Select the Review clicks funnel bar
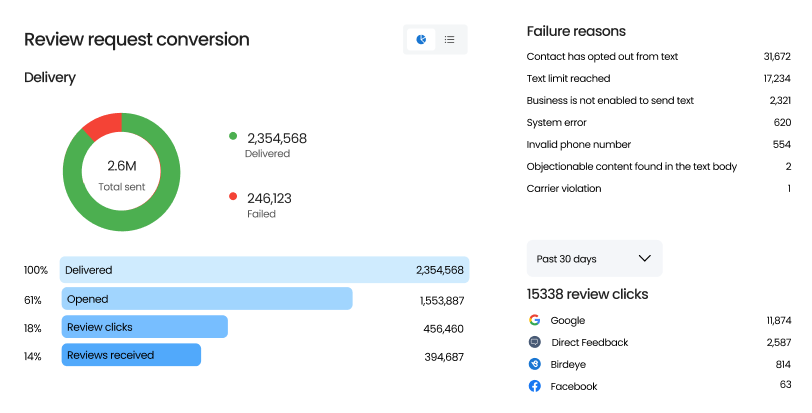The width and height of the screenshot is (812, 413). (144, 327)
